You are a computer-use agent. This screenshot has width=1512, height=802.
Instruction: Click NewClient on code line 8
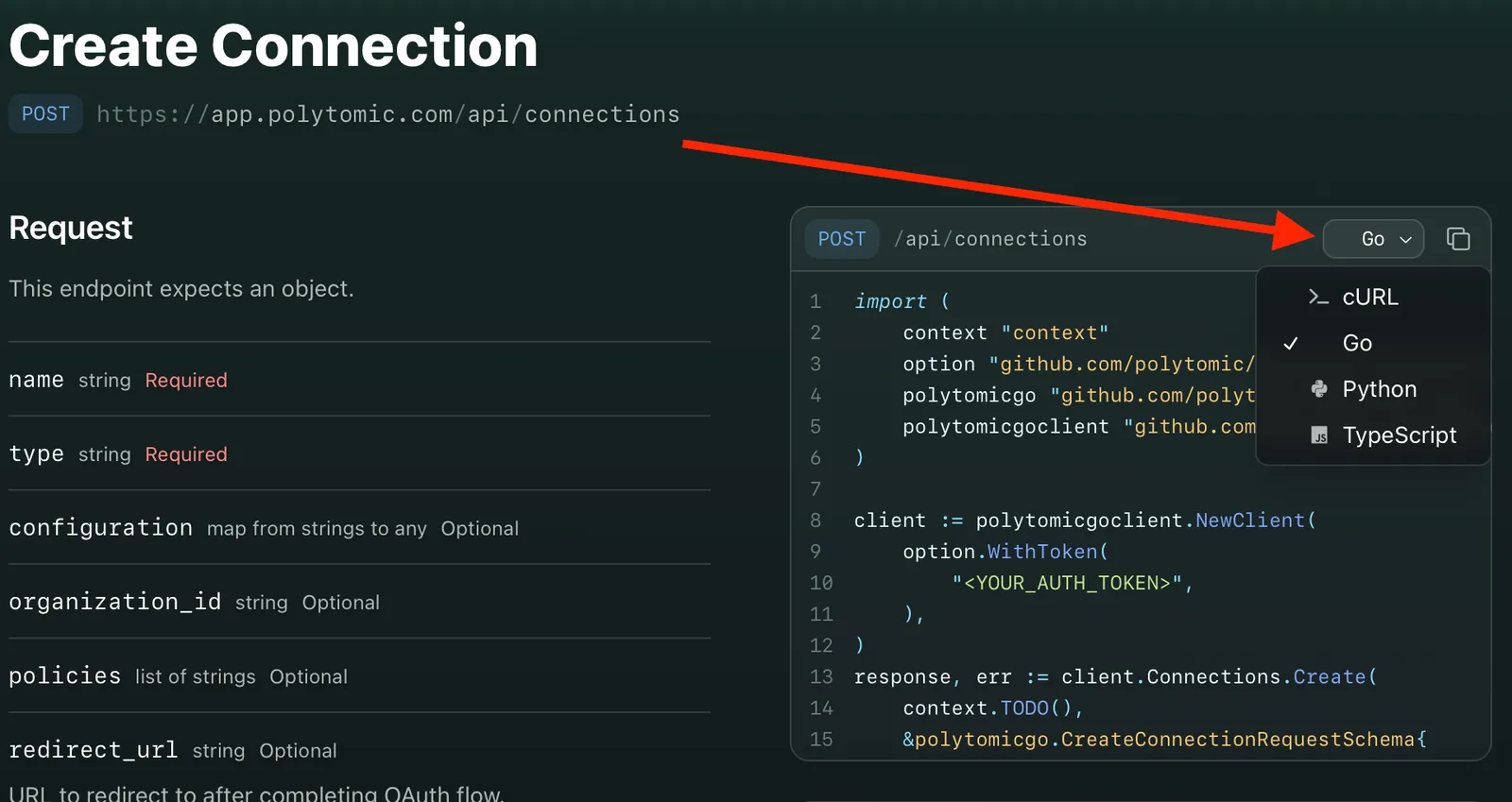coord(1250,520)
